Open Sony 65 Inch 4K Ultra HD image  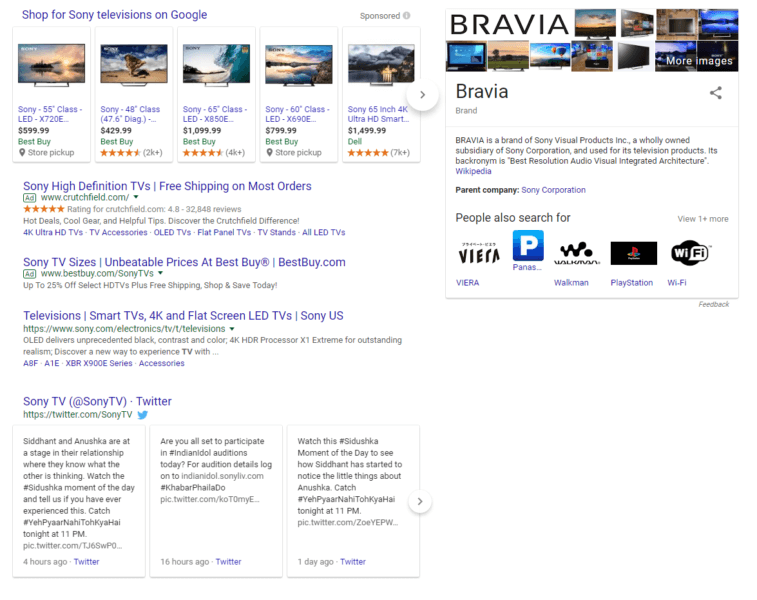point(381,65)
